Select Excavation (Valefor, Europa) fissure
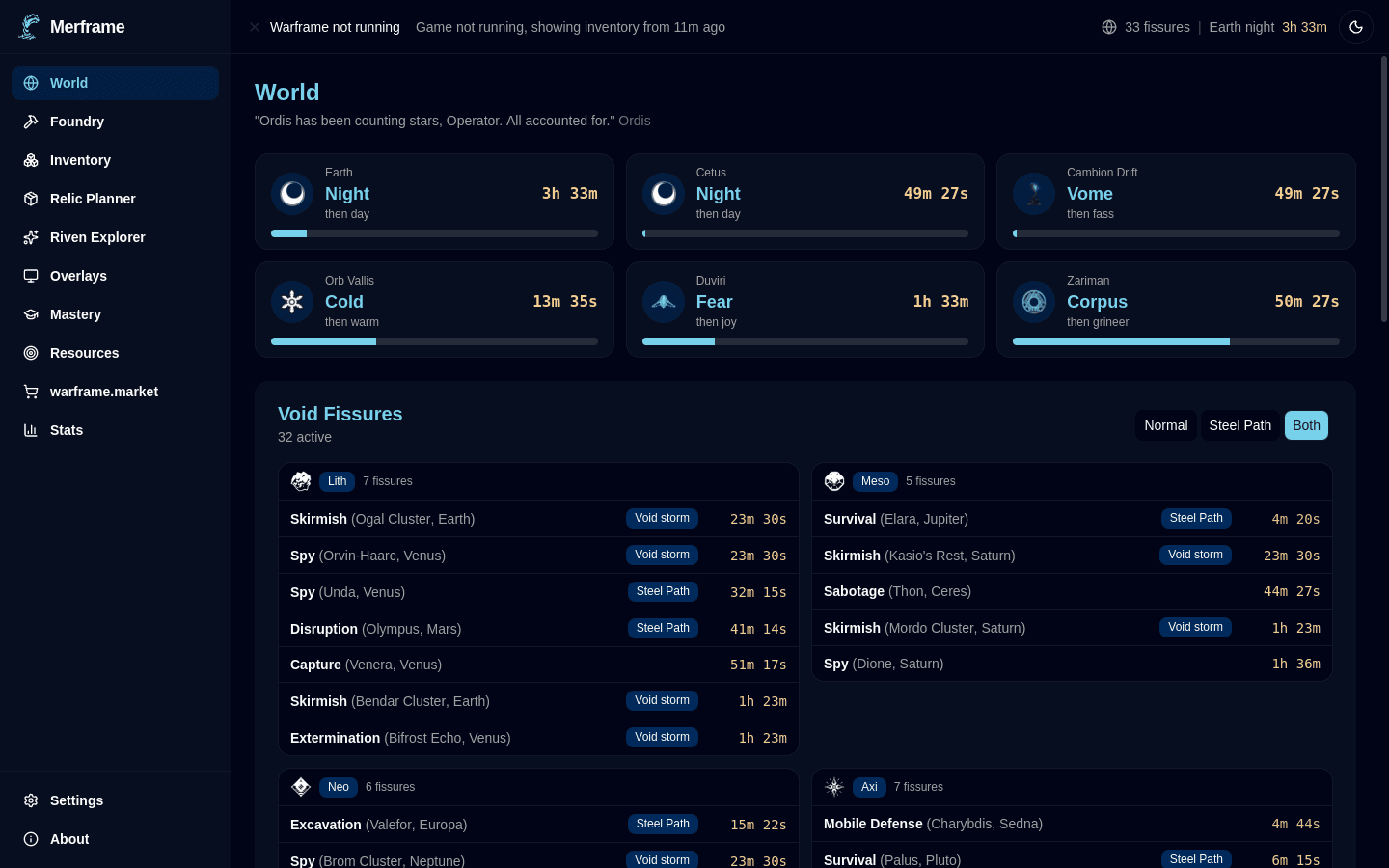Screen dimensions: 1389x868 pyautogui.click(x=538, y=825)
